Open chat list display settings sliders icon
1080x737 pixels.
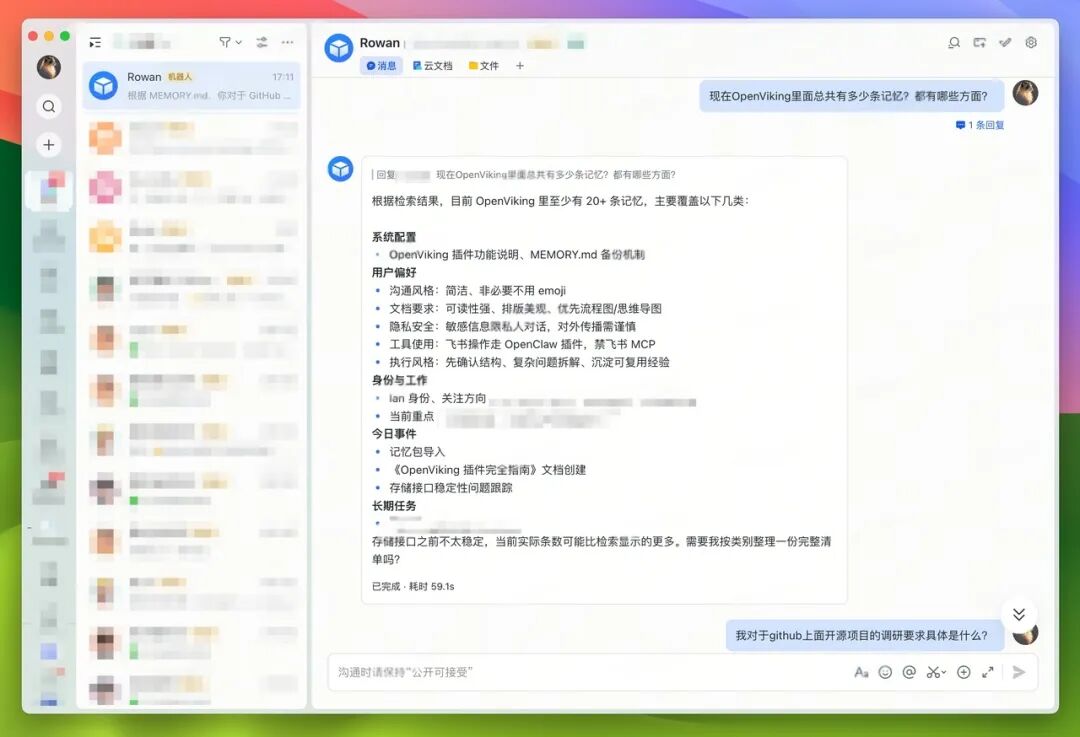(262, 43)
